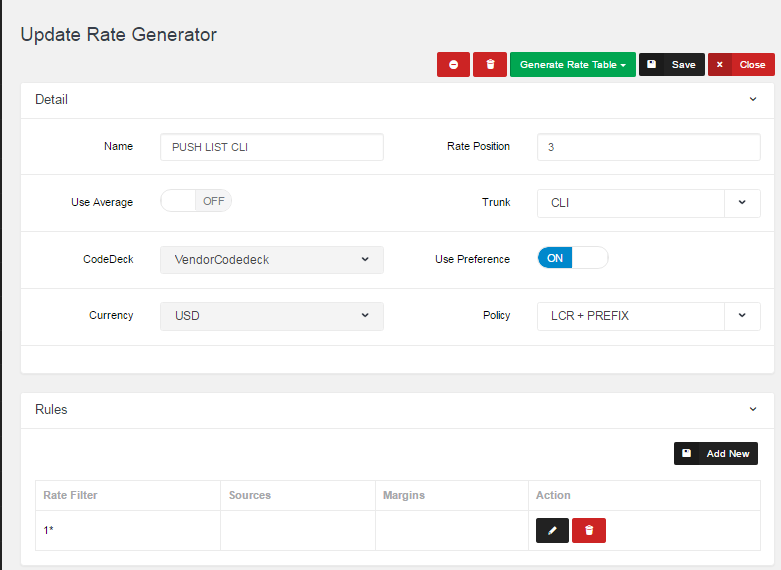
Task: Toggle the Use Average switch
Action: pyautogui.click(x=196, y=201)
